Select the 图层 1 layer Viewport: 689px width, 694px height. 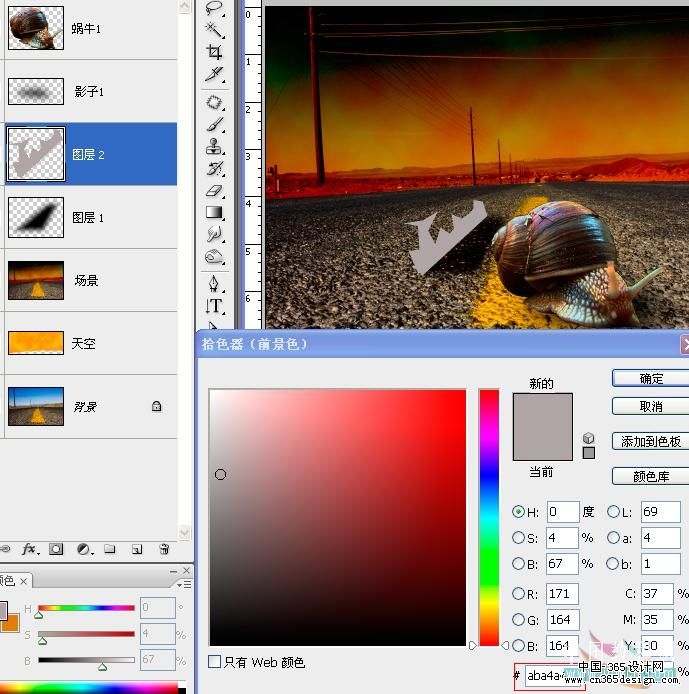pyautogui.click(x=91, y=217)
